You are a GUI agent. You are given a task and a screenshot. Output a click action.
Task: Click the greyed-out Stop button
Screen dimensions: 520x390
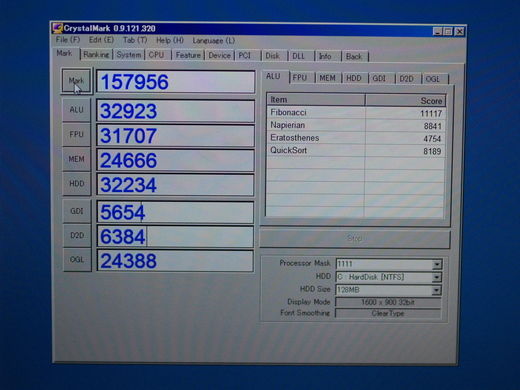(x=355, y=238)
